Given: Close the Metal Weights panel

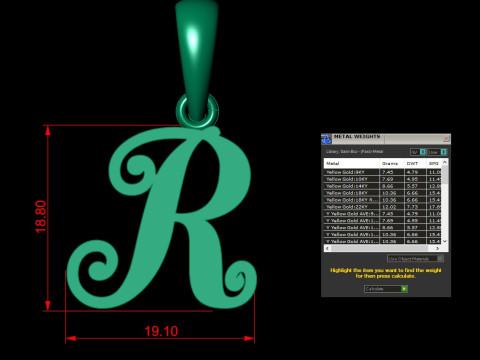Looking at the screenshot, I should (446, 138).
